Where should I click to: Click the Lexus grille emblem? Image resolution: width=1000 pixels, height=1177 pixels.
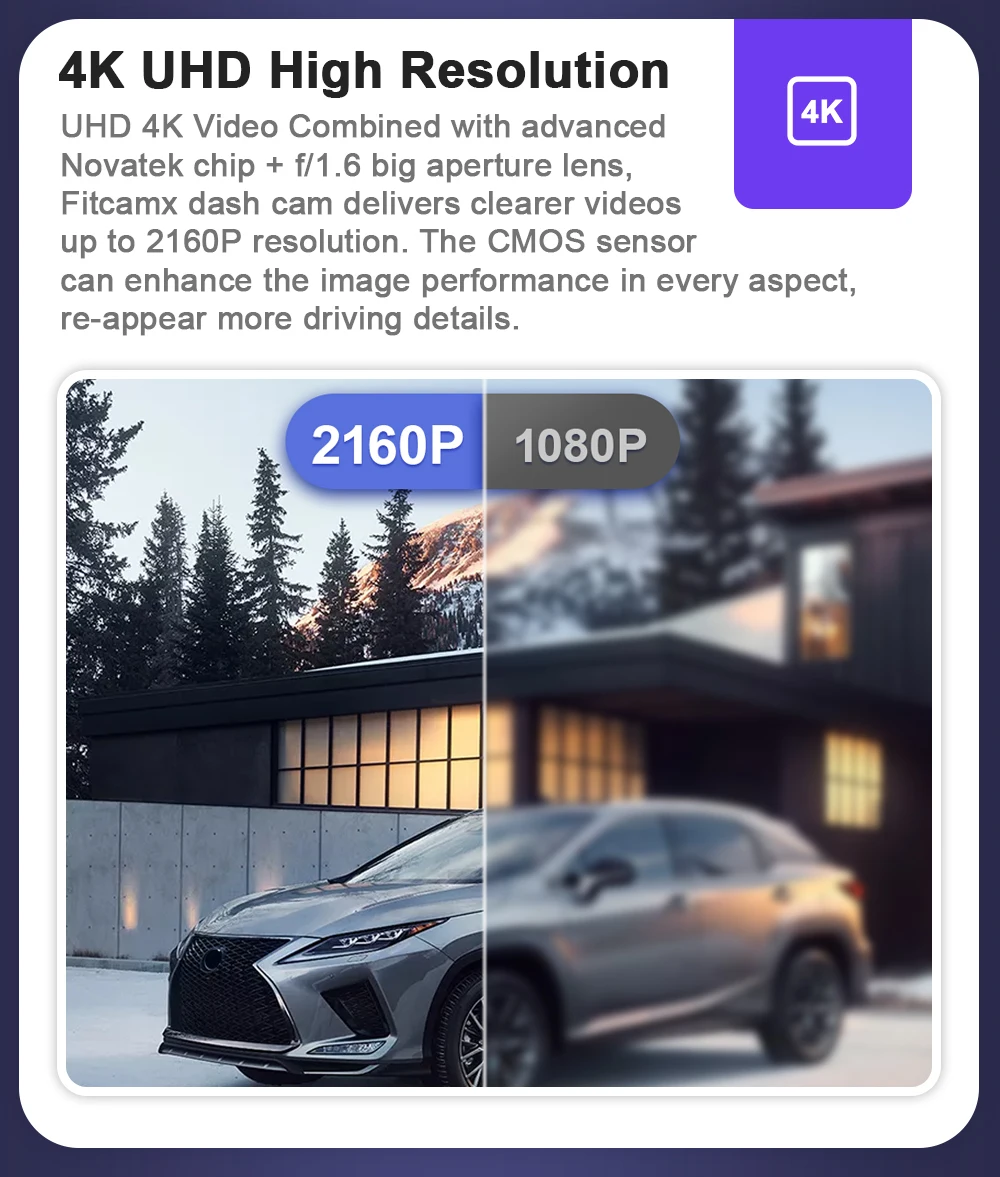click(x=214, y=958)
